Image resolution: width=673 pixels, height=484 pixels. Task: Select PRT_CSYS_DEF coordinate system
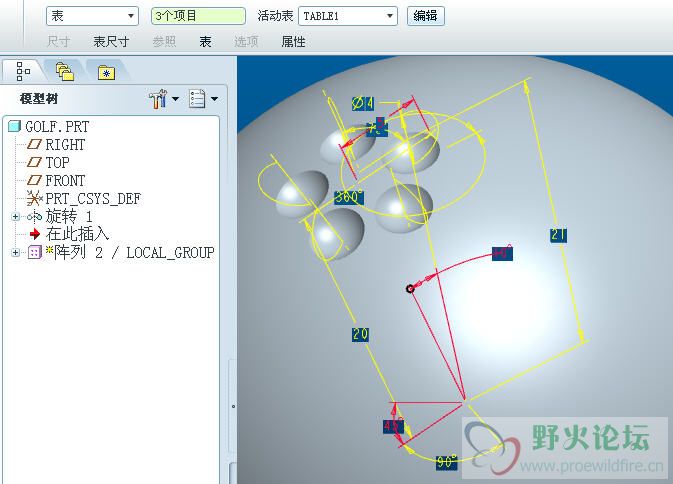93,199
